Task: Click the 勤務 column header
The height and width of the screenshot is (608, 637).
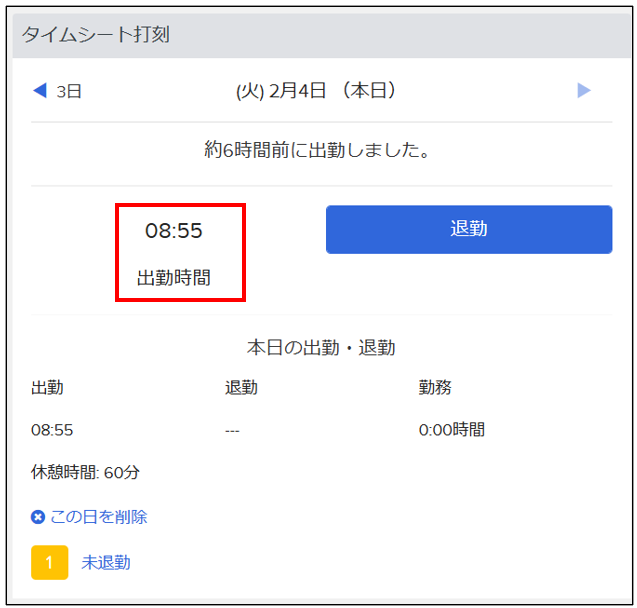Action: click(435, 388)
